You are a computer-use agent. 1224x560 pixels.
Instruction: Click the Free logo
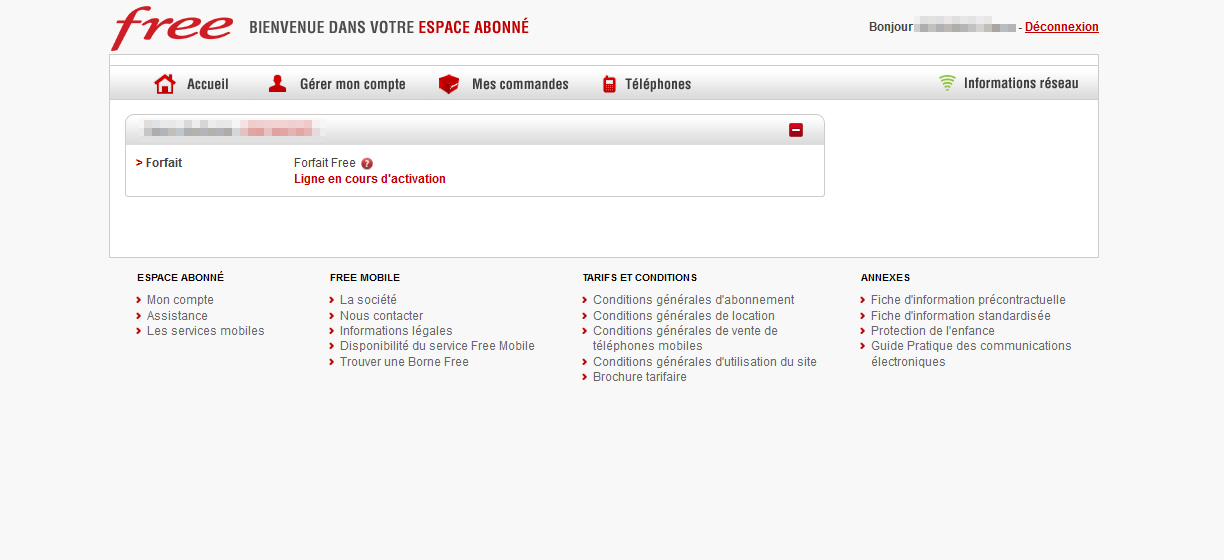[x=172, y=28]
